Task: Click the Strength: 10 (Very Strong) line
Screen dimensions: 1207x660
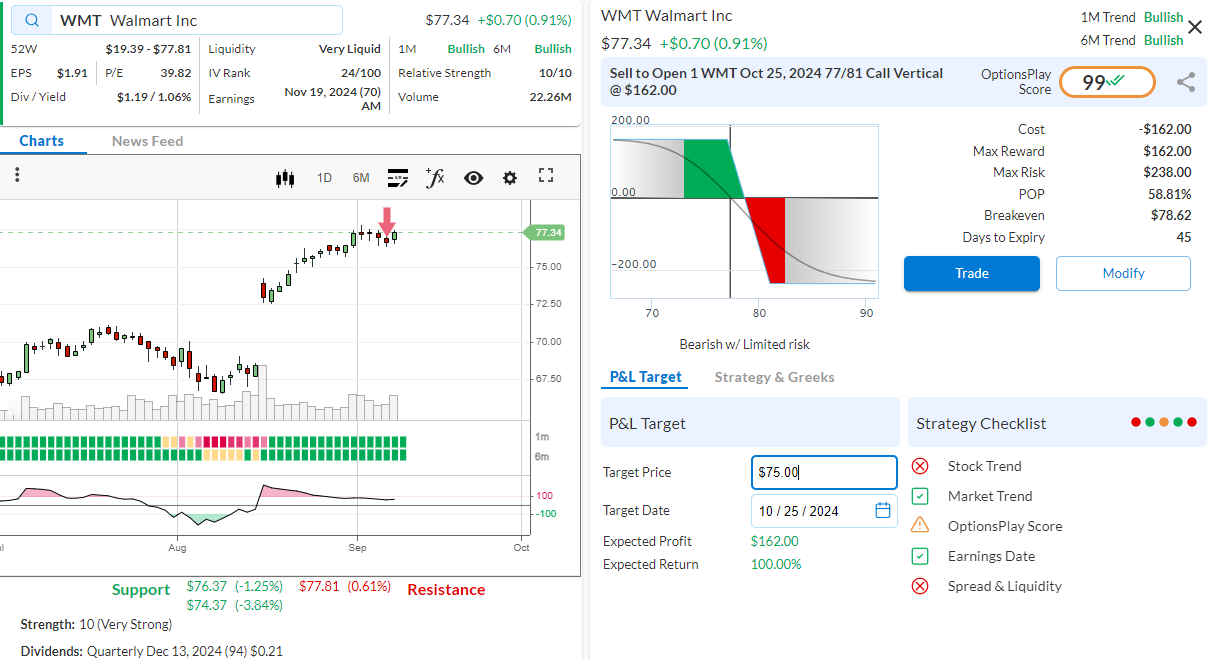Action: point(96,625)
